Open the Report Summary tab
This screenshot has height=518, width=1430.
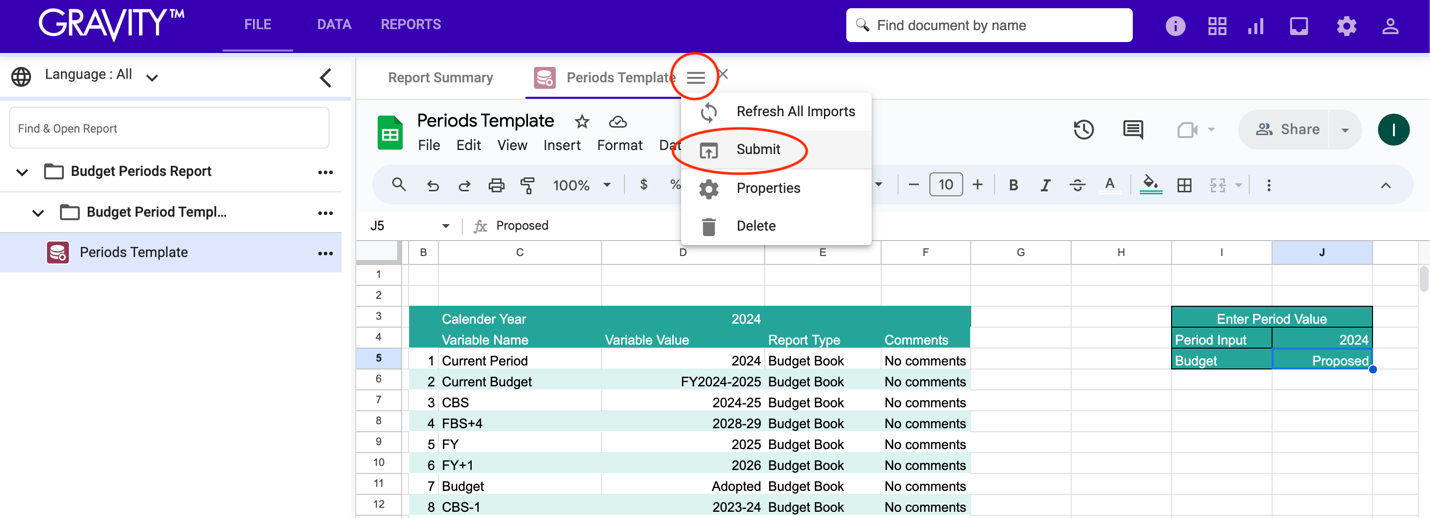pyautogui.click(x=441, y=77)
